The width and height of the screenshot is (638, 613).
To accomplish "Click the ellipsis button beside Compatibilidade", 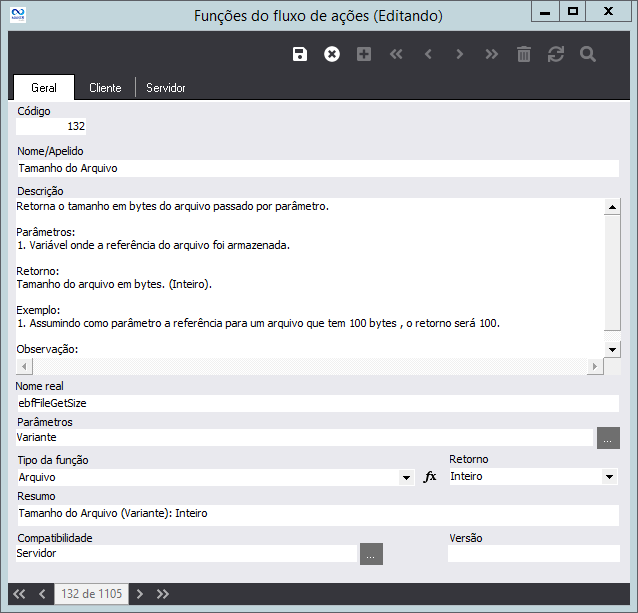I will click(371, 553).
